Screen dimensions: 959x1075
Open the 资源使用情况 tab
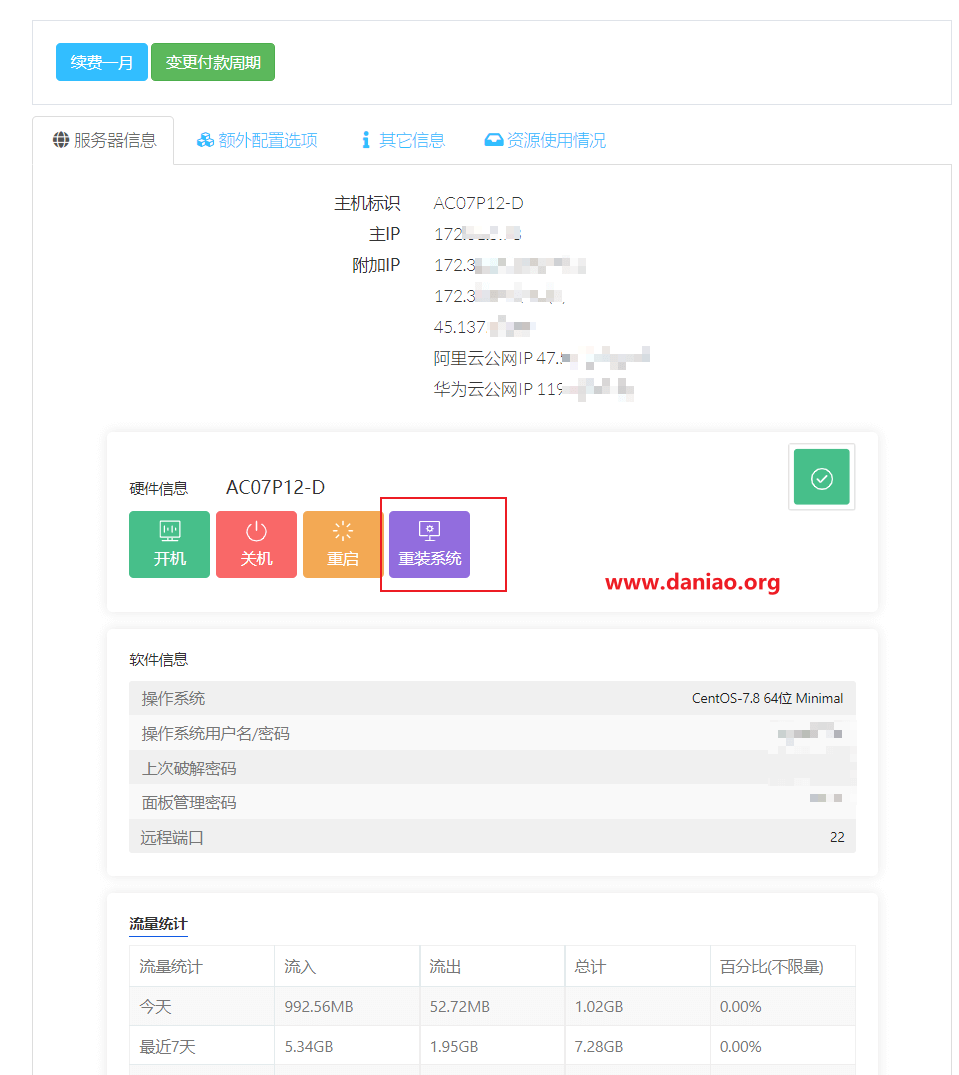546,141
